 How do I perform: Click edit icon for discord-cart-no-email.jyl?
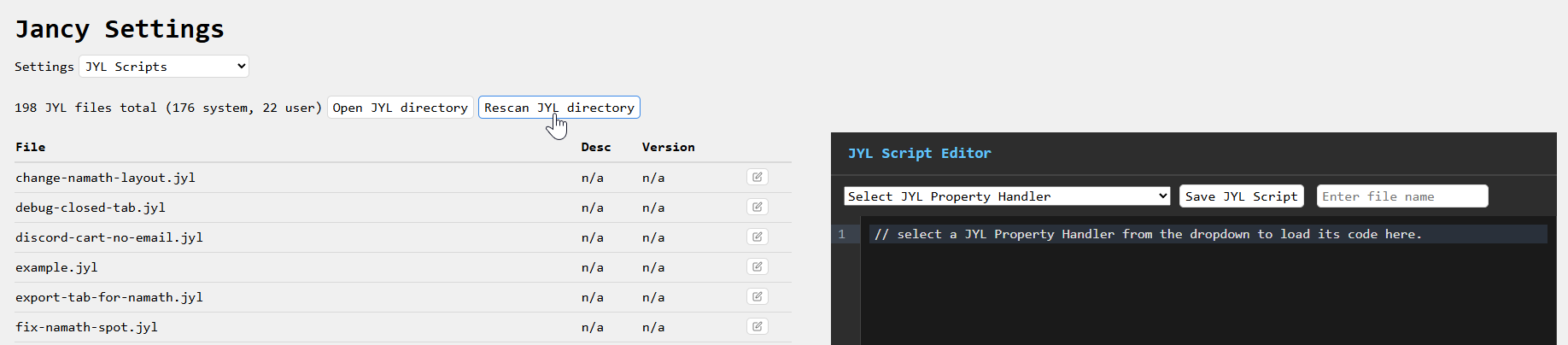pyautogui.click(x=758, y=237)
